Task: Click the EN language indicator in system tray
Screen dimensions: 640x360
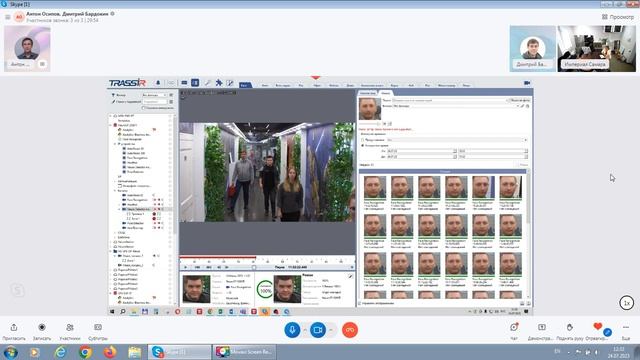Action: (x=558, y=351)
